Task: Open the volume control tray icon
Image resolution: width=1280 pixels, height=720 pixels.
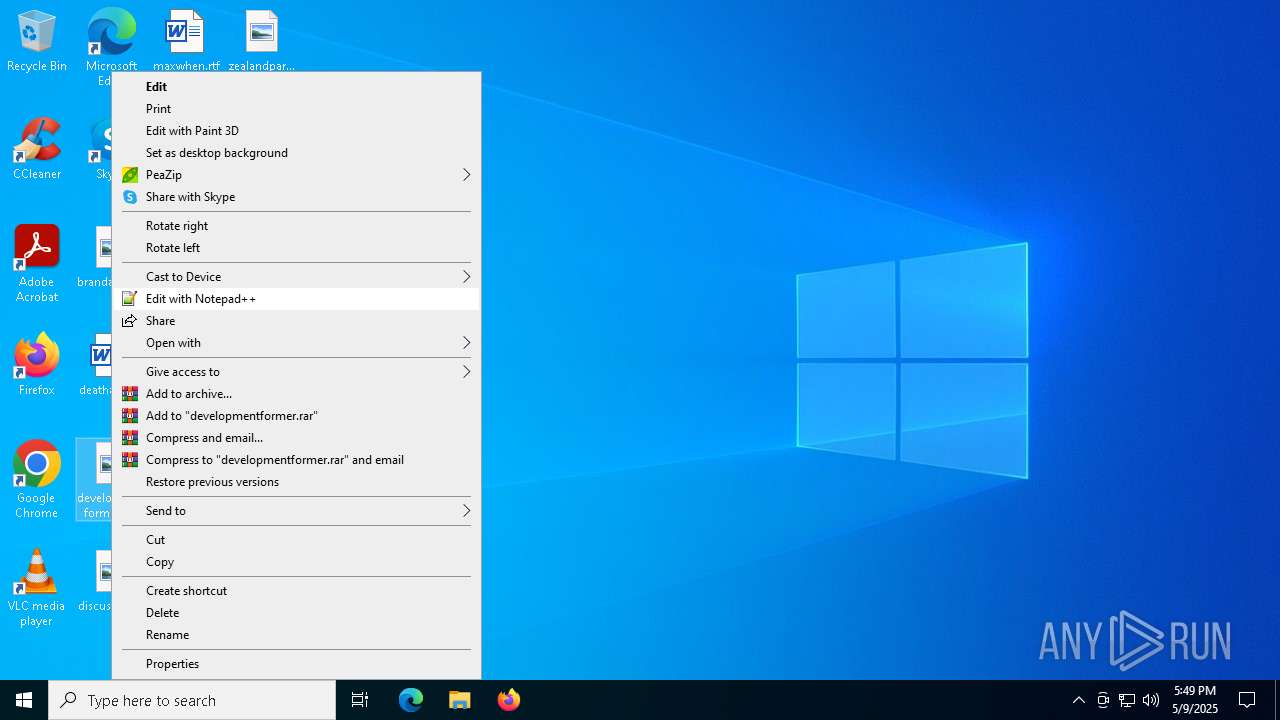Action: (1151, 700)
